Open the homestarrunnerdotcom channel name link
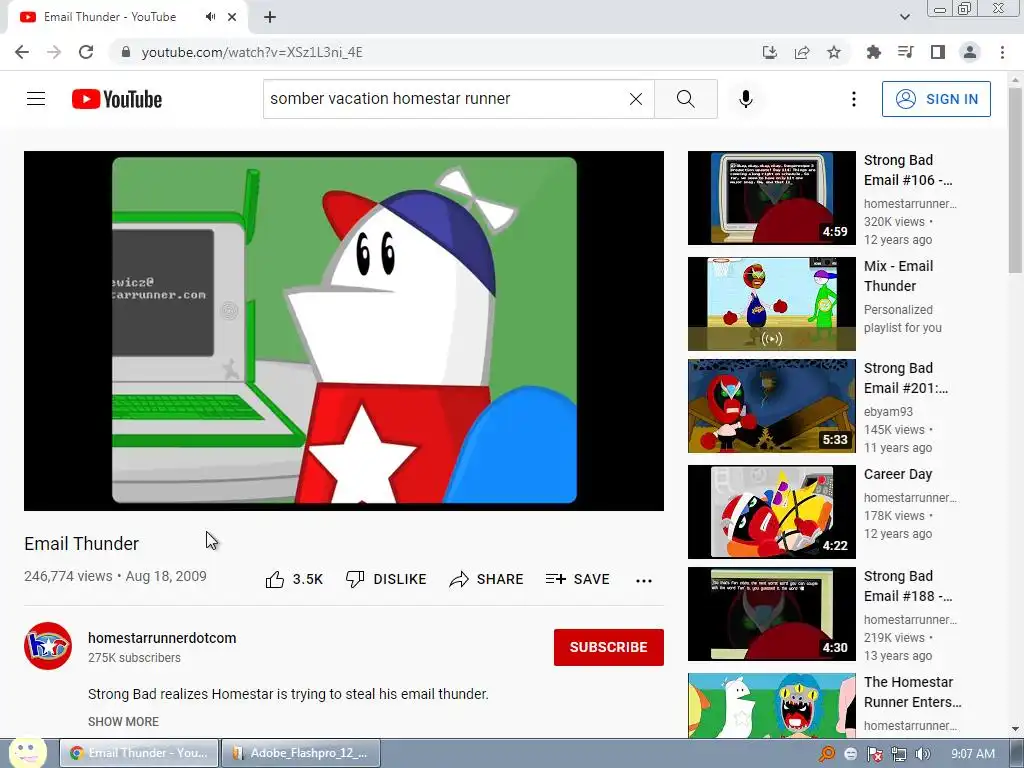Image resolution: width=1024 pixels, height=768 pixels. [x=162, y=638]
